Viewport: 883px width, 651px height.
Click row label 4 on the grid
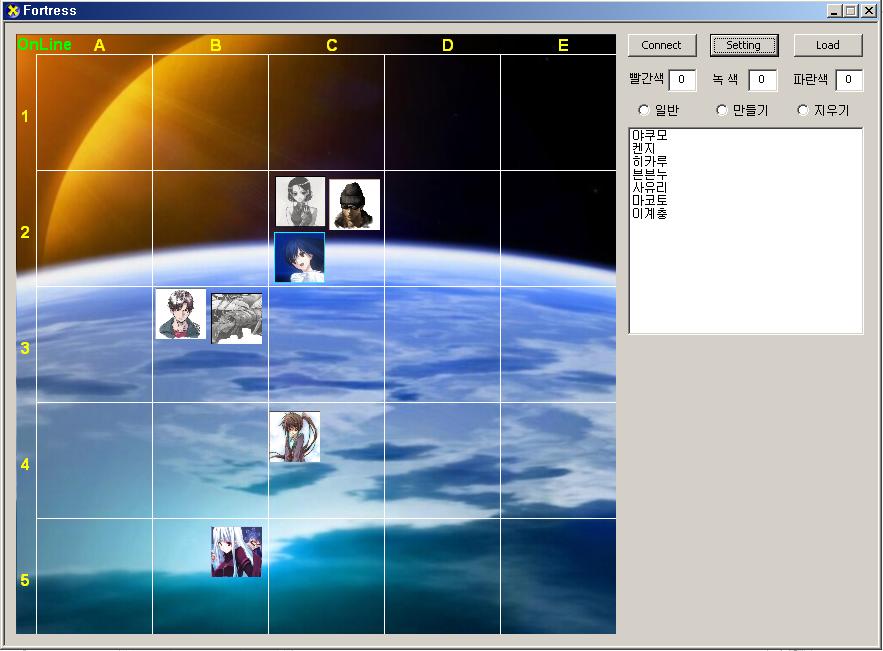[x=25, y=464]
